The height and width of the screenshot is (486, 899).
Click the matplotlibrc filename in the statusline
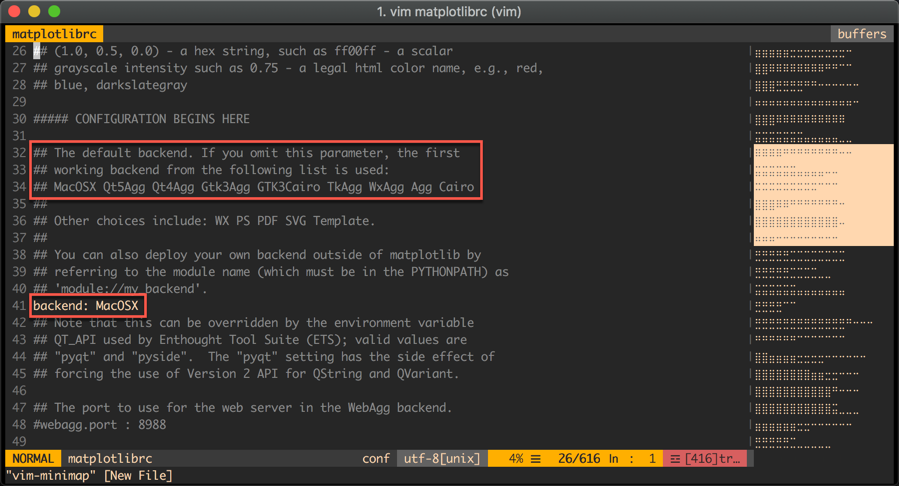(x=108, y=459)
